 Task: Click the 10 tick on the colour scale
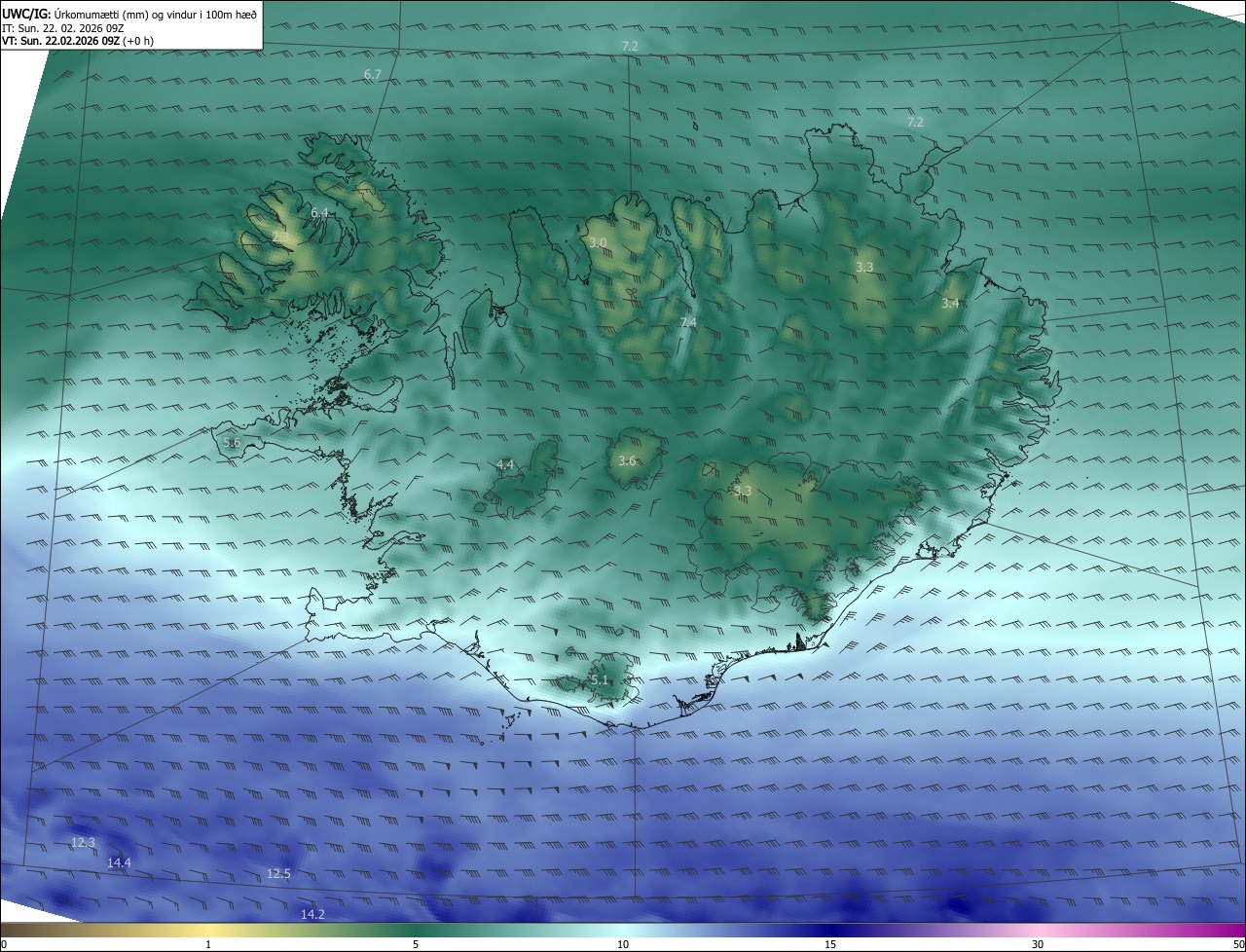point(623,944)
